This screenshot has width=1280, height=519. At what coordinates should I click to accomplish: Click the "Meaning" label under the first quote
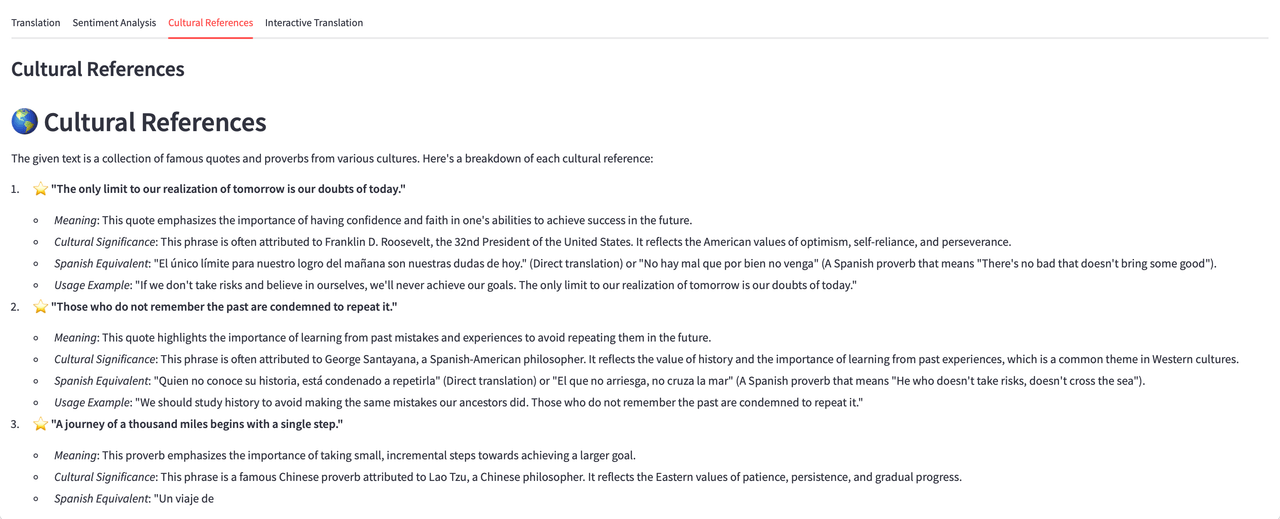(x=76, y=220)
